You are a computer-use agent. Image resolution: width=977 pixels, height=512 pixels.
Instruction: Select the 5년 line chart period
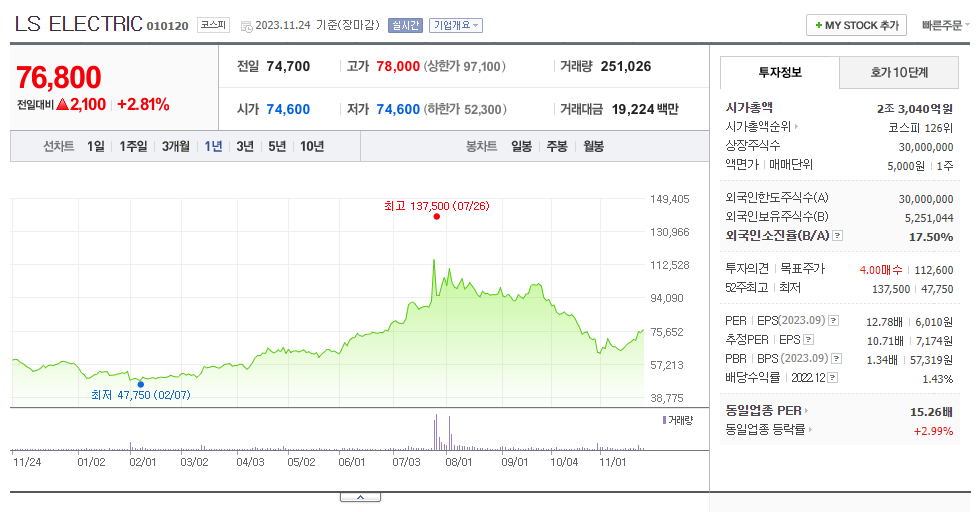(277, 146)
